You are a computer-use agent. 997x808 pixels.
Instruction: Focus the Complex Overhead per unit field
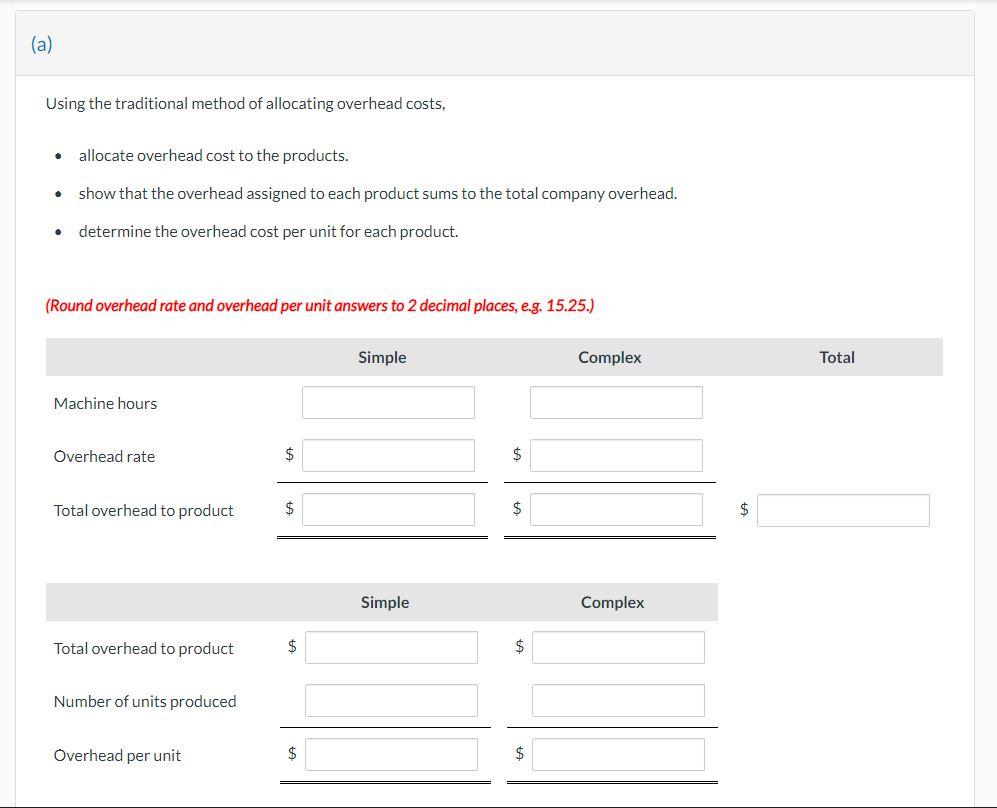618,754
